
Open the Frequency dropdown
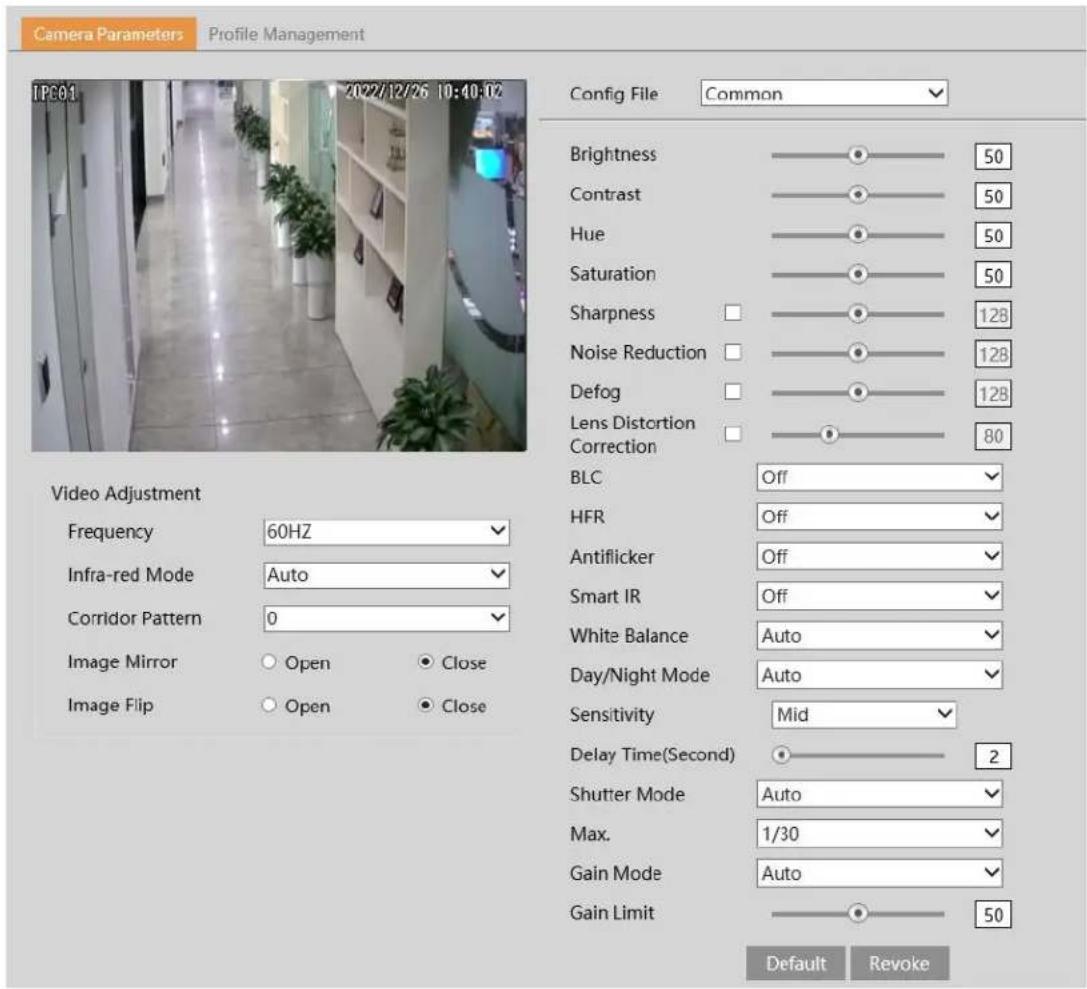tap(386, 532)
